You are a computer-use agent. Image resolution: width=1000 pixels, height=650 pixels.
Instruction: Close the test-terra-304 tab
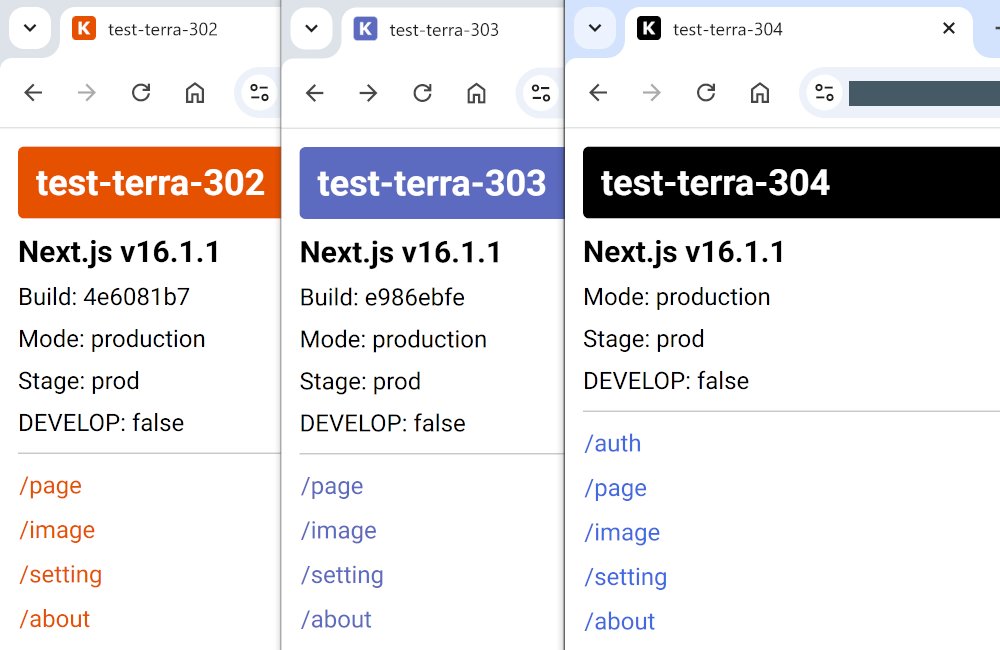pyautogui.click(x=949, y=28)
